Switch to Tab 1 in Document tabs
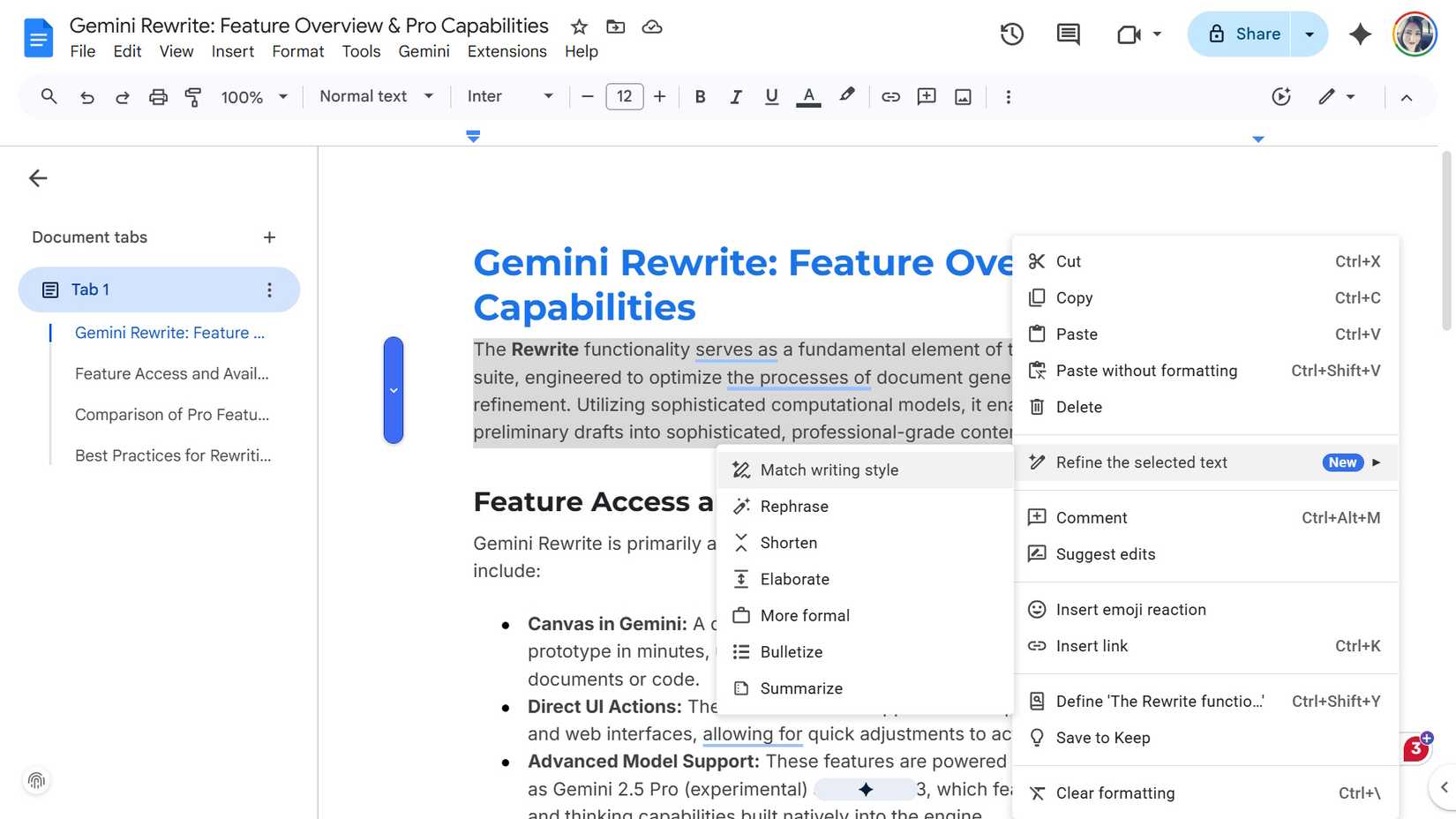1456x819 pixels. pyautogui.click(x=89, y=289)
